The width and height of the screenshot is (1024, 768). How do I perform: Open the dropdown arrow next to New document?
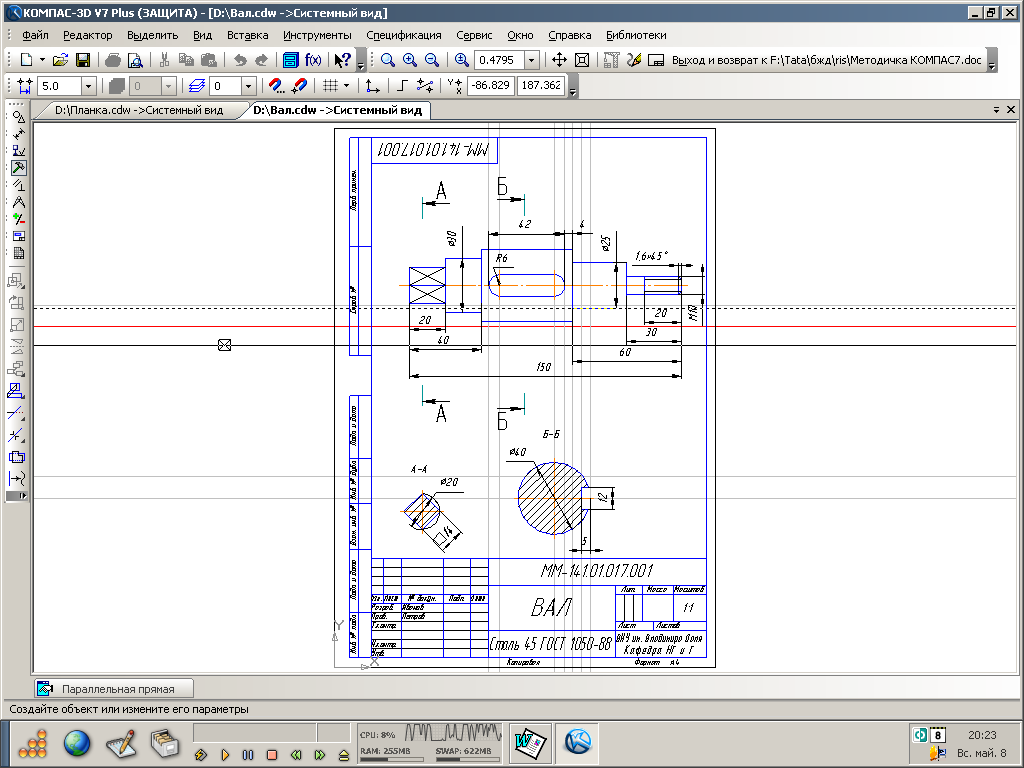42,60
